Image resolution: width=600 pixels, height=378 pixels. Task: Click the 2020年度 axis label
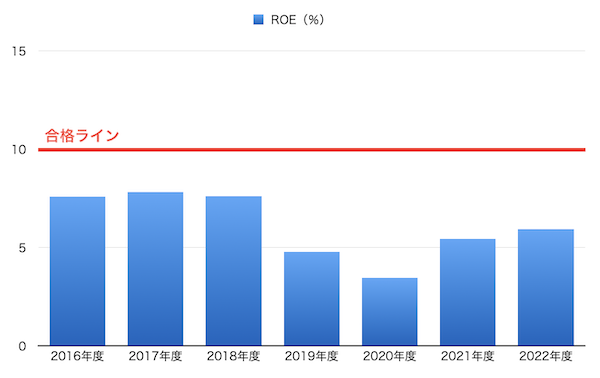[390, 357]
